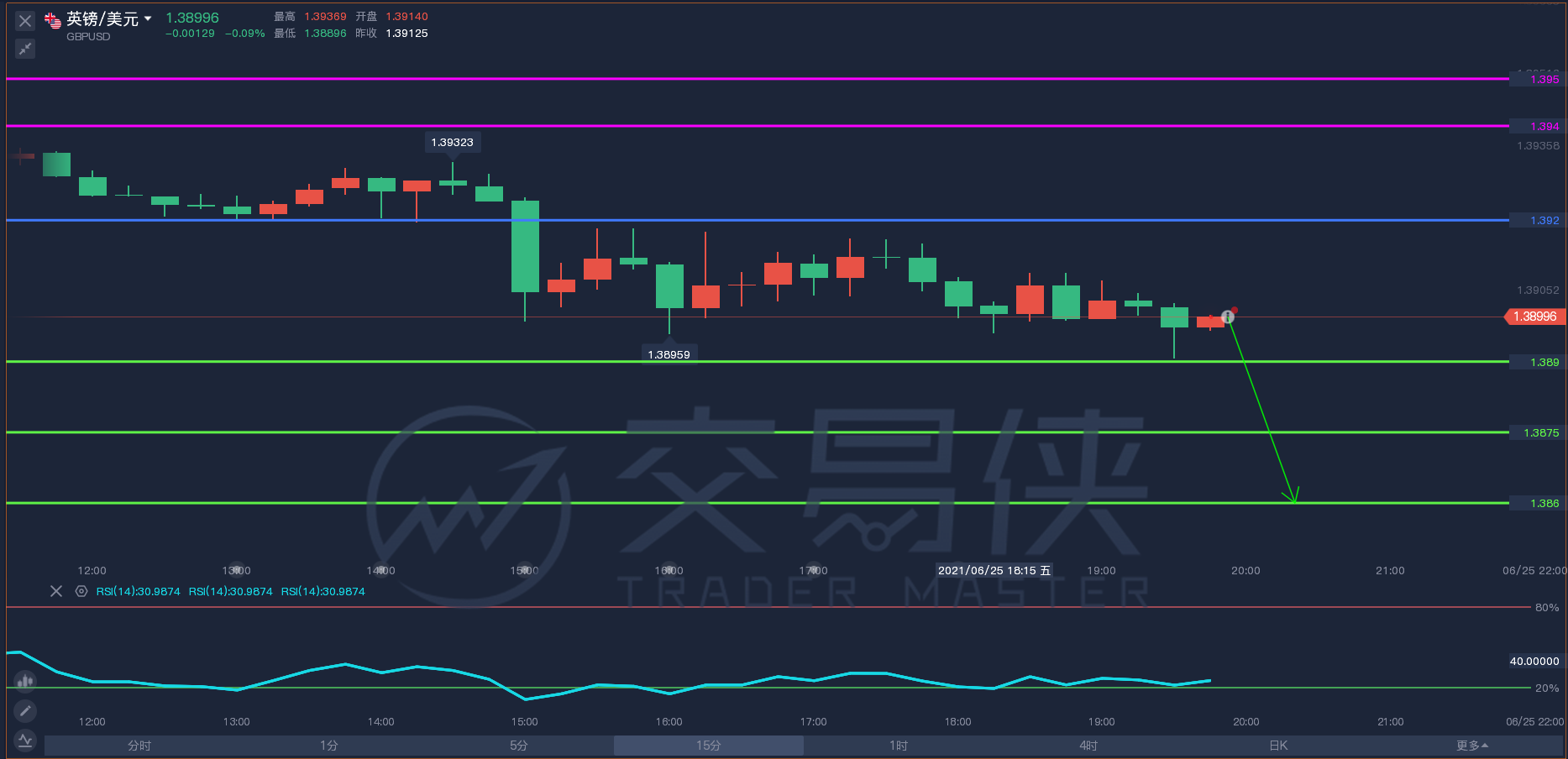Switch to the 日K timeframe tab
Viewport: 1568px width, 759px height.
tap(1278, 746)
